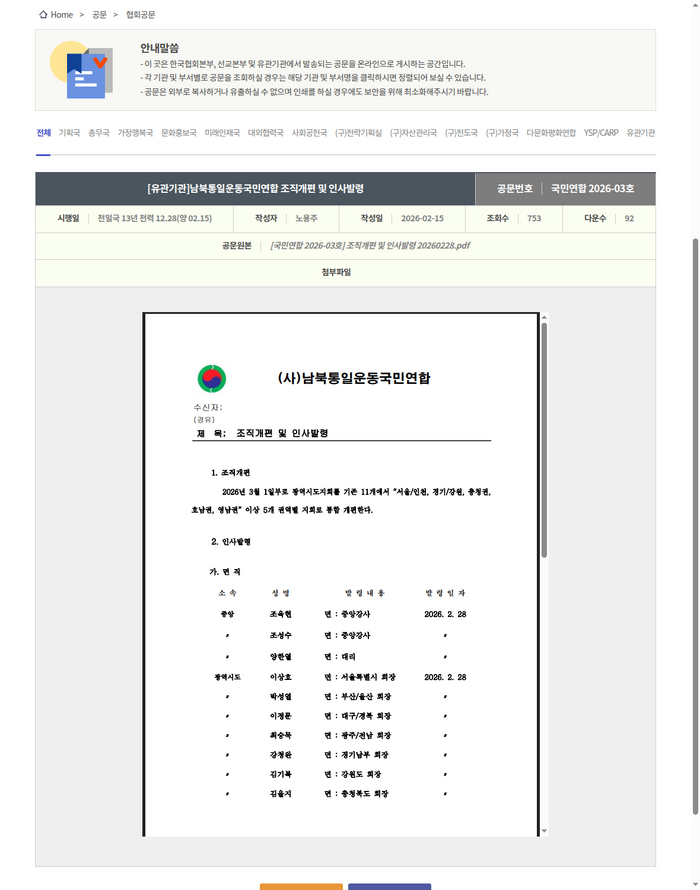700x890 pixels.
Task: Open the 문화홍보국 tab
Action: click(179, 133)
